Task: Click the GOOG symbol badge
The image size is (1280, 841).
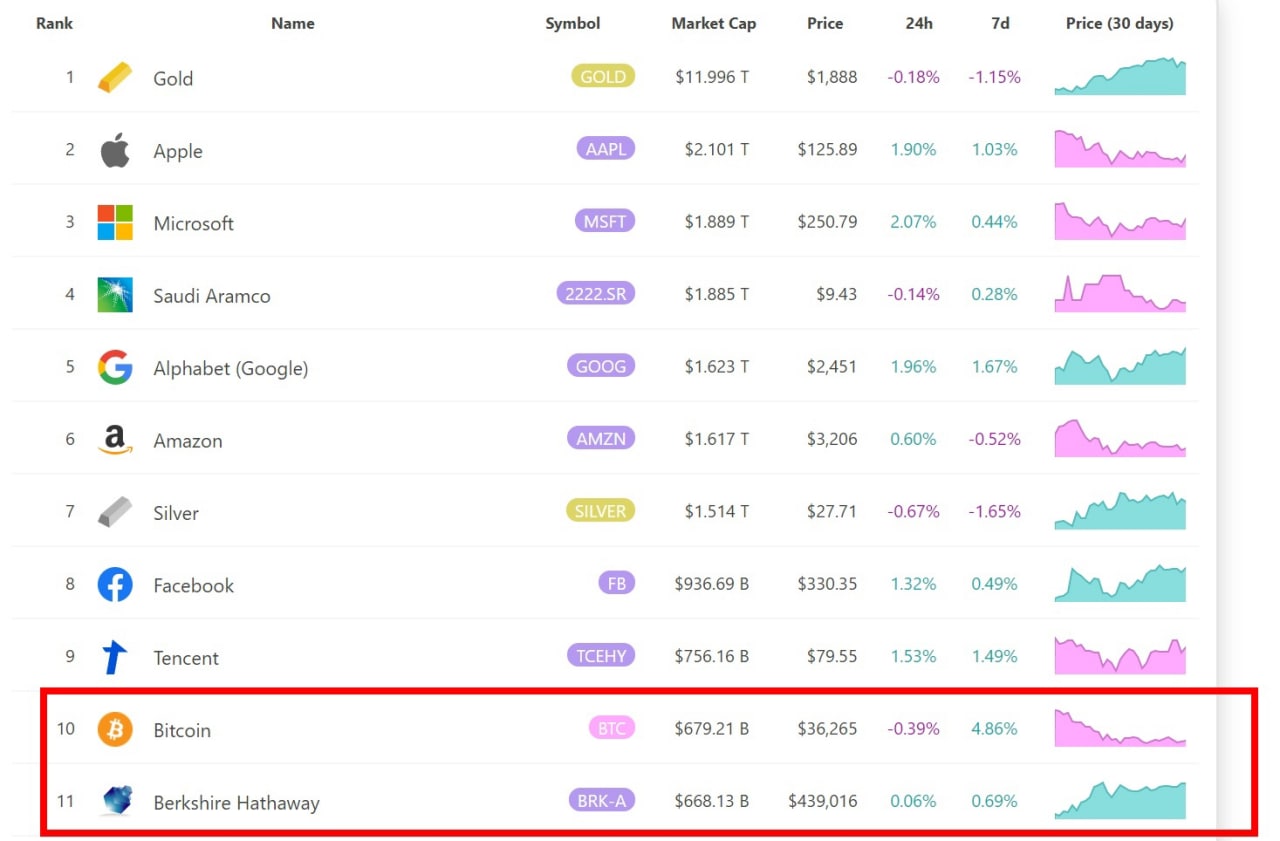Action: click(x=601, y=366)
